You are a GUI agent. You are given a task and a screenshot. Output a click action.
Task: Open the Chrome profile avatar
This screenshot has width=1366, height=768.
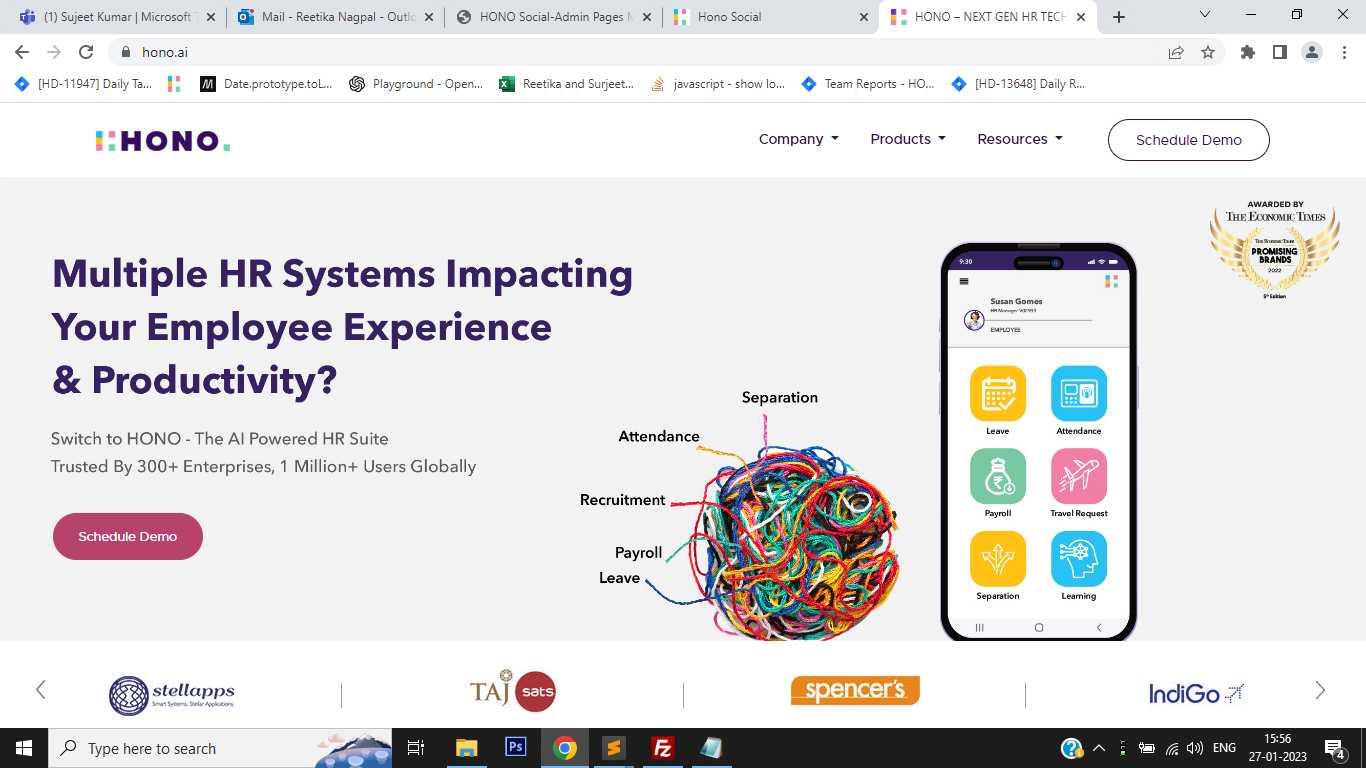pos(1312,52)
